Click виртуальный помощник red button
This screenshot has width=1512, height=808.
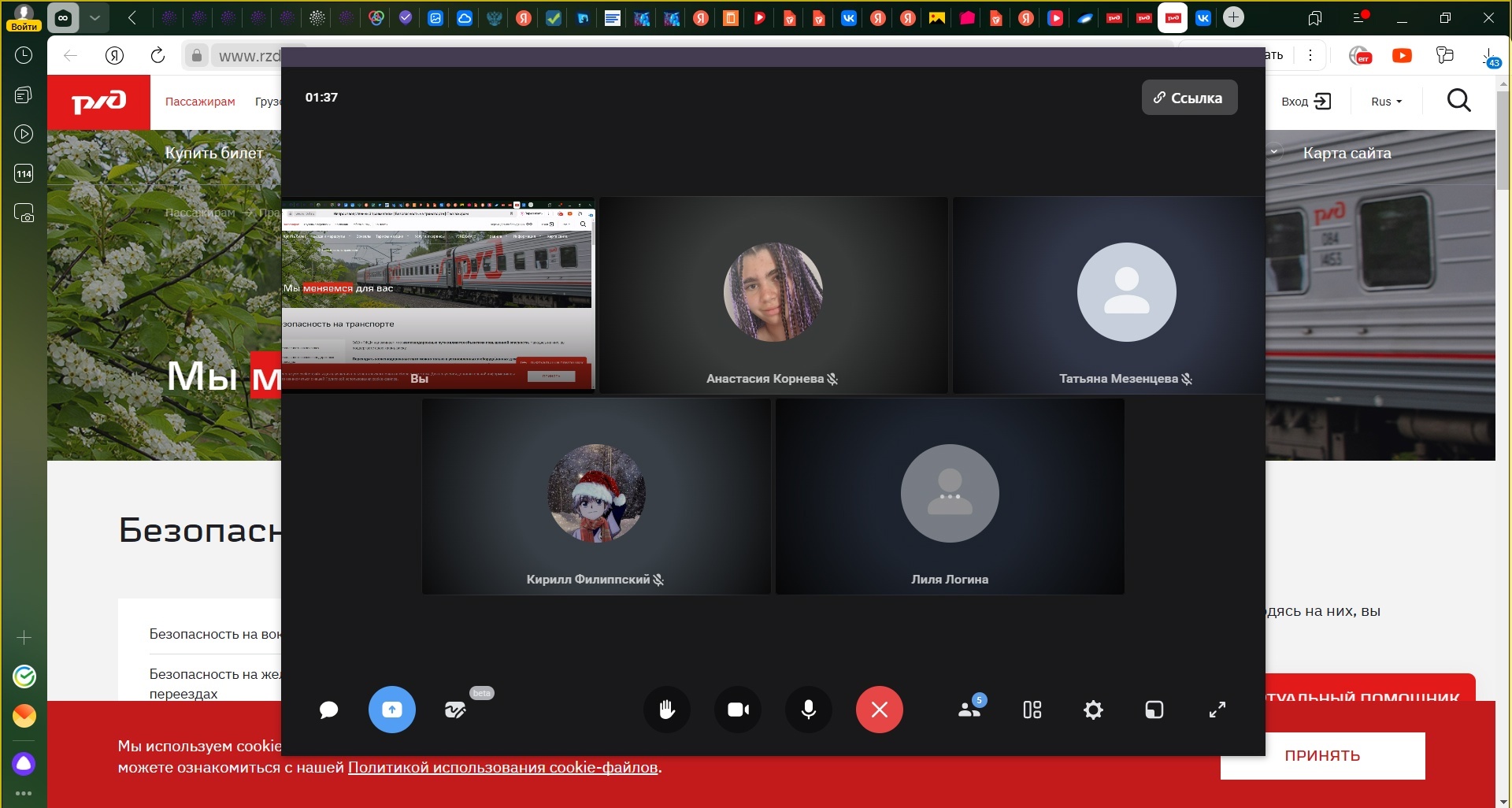coord(1370,689)
